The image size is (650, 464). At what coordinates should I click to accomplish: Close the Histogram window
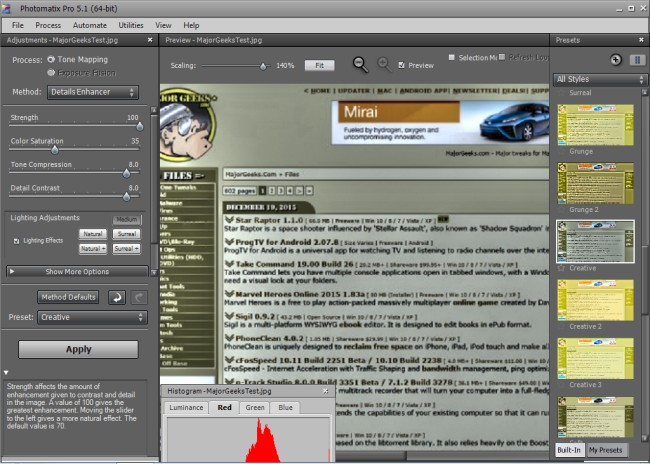tap(326, 391)
